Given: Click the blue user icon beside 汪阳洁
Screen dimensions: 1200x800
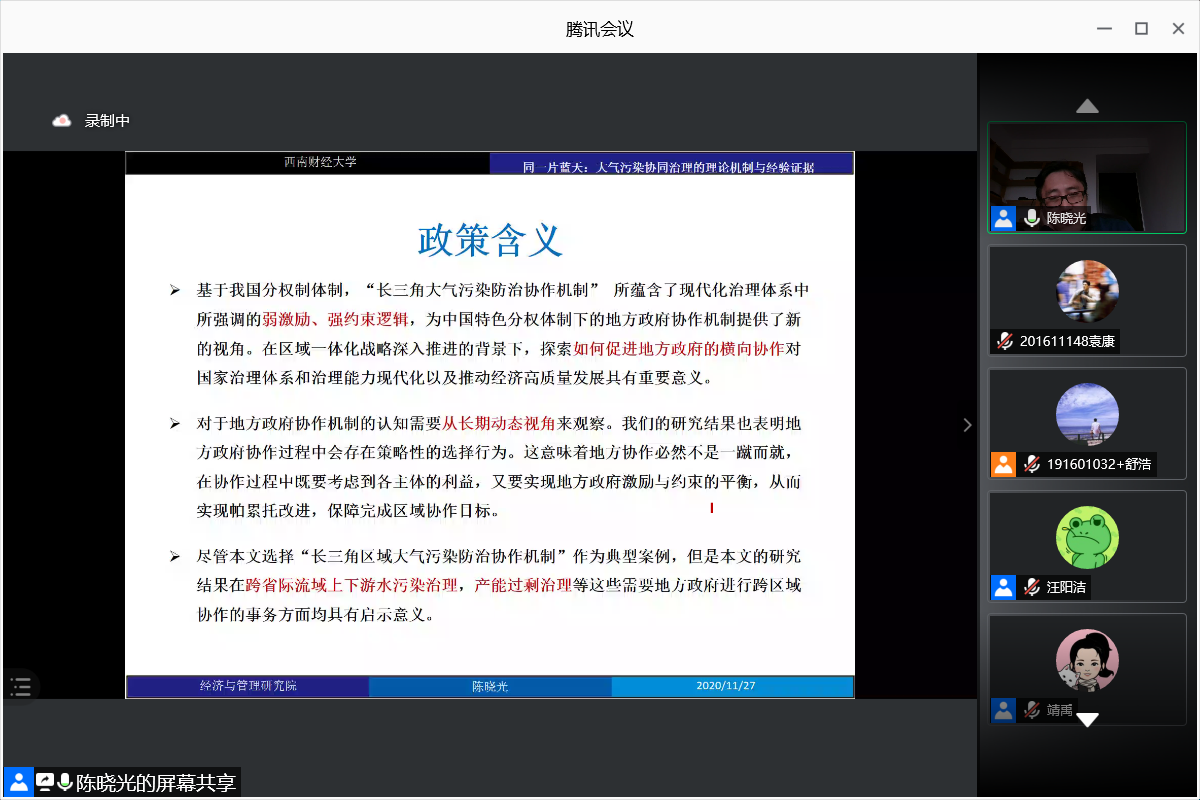Looking at the screenshot, I should [1003, 587].
